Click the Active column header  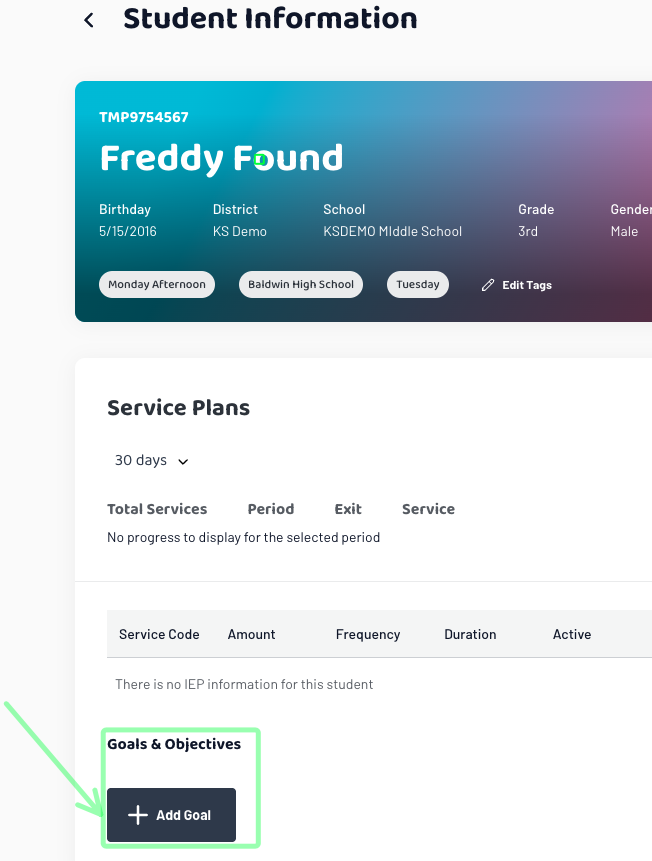(572, 634)
